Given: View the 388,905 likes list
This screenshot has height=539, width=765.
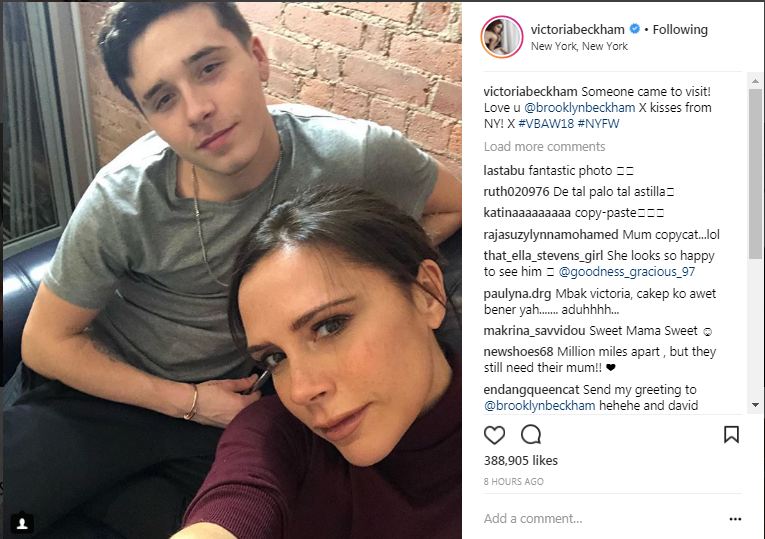Looking at the screenshot, I should tap(521, 460).
